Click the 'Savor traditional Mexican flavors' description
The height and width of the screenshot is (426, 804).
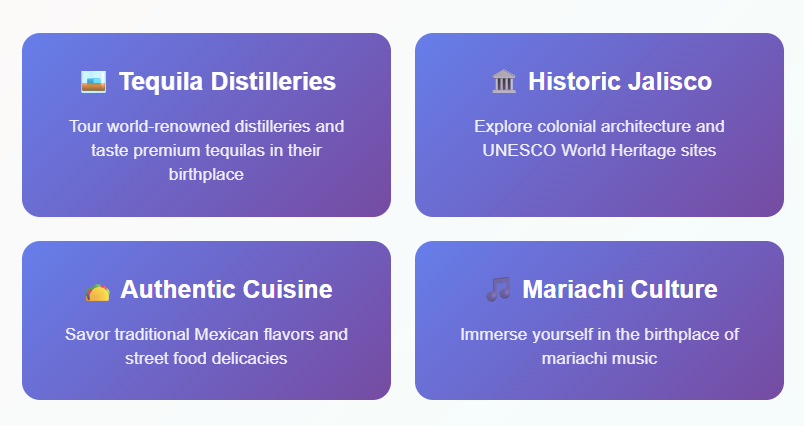click(206, 346)
